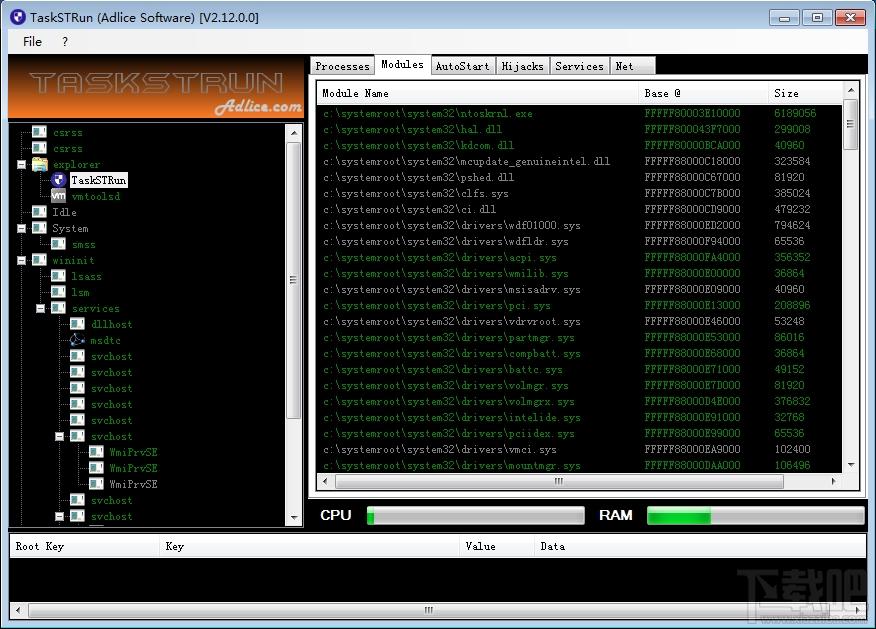Click the registry panel scroll-left arrow
The image size is (876, 629).
18,610
